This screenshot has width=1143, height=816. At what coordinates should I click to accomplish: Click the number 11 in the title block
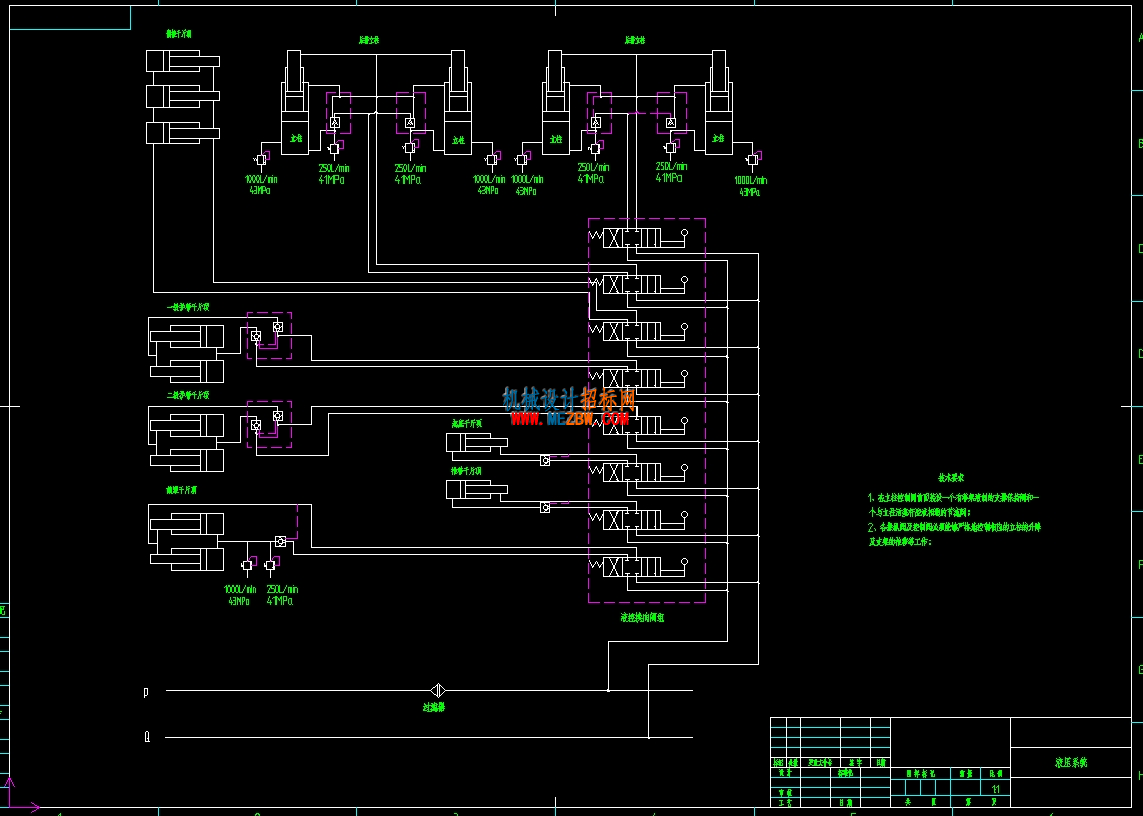click(x=996, y=789)
